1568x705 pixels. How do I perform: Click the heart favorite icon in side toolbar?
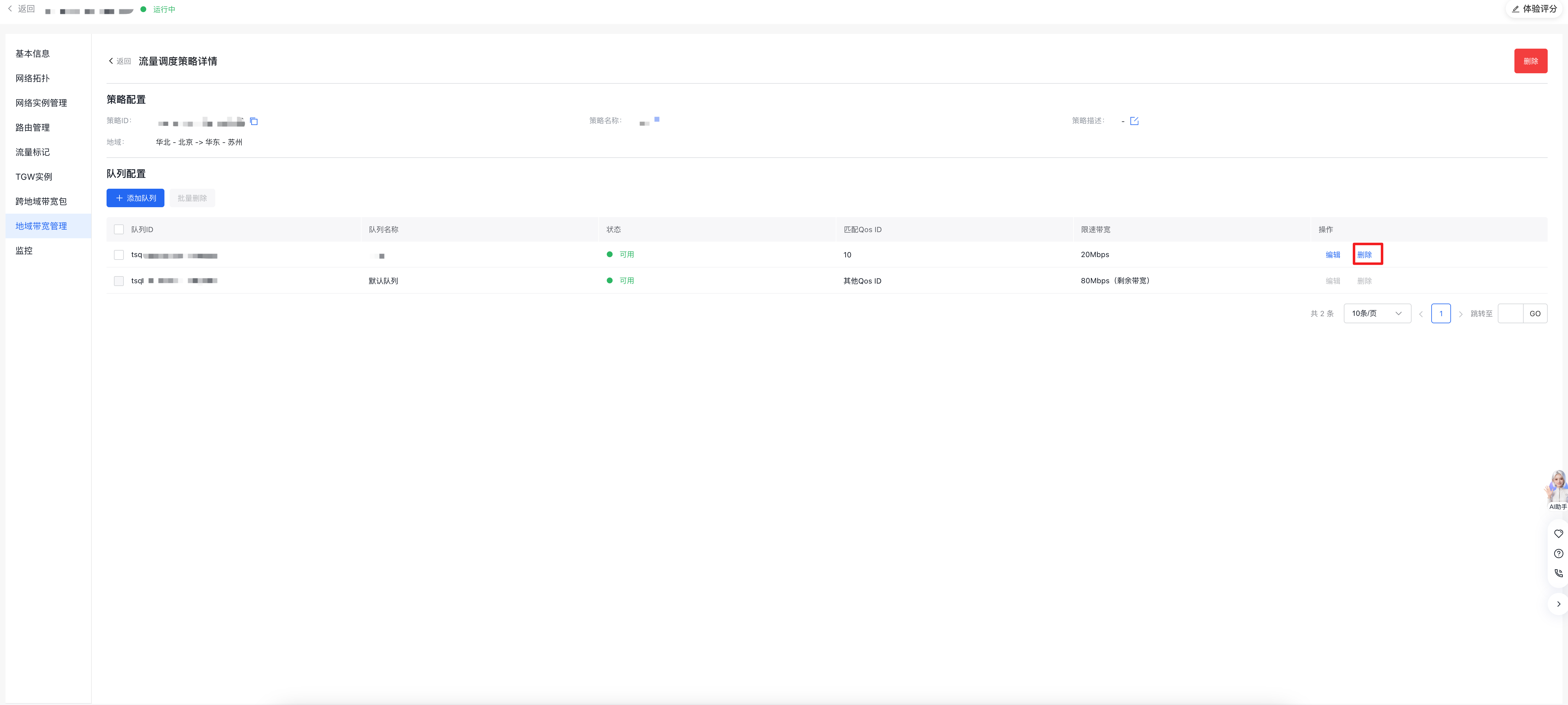coord(1558,534)
